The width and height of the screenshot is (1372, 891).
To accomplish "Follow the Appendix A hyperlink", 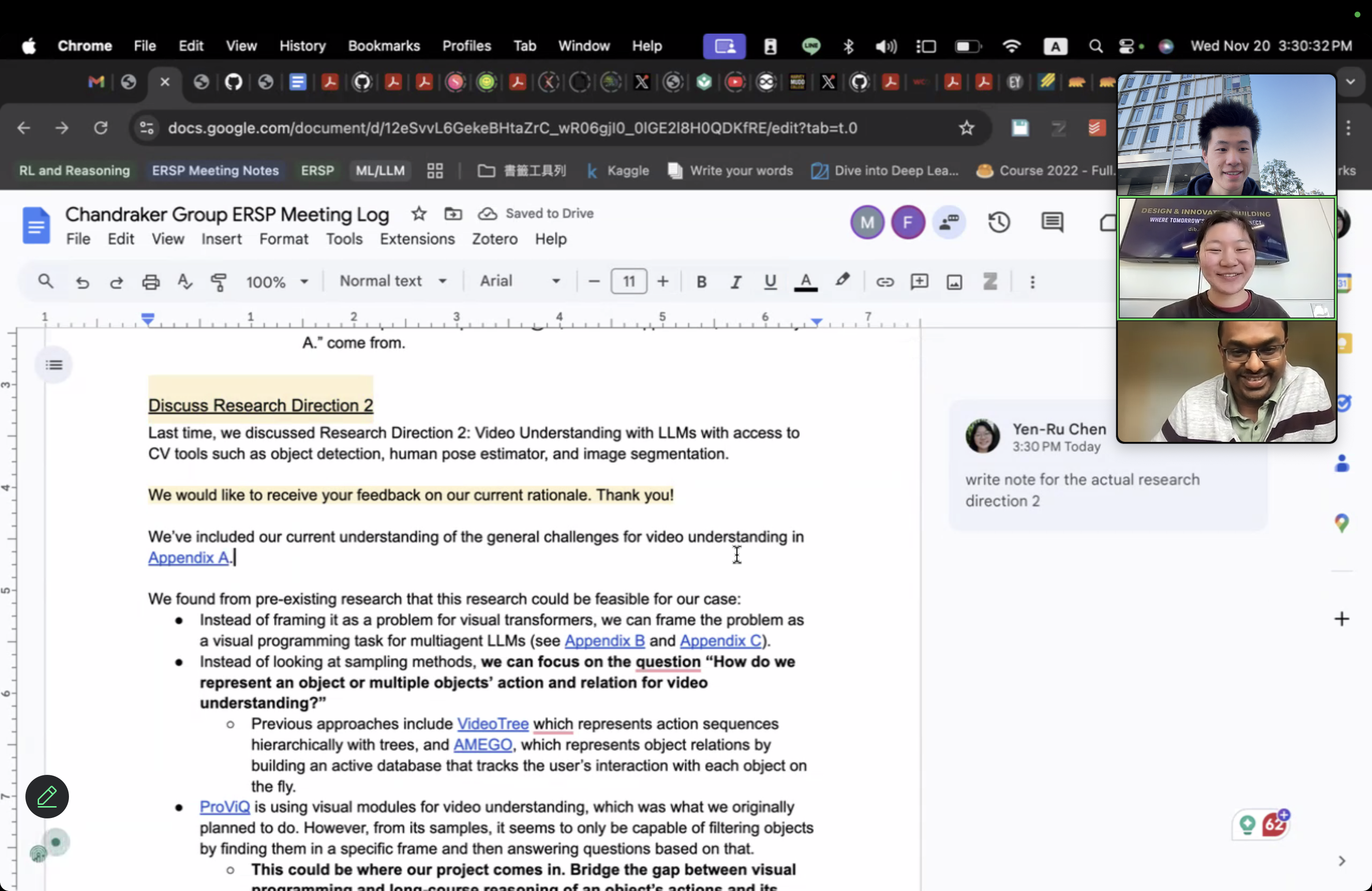I will (188, 557).
